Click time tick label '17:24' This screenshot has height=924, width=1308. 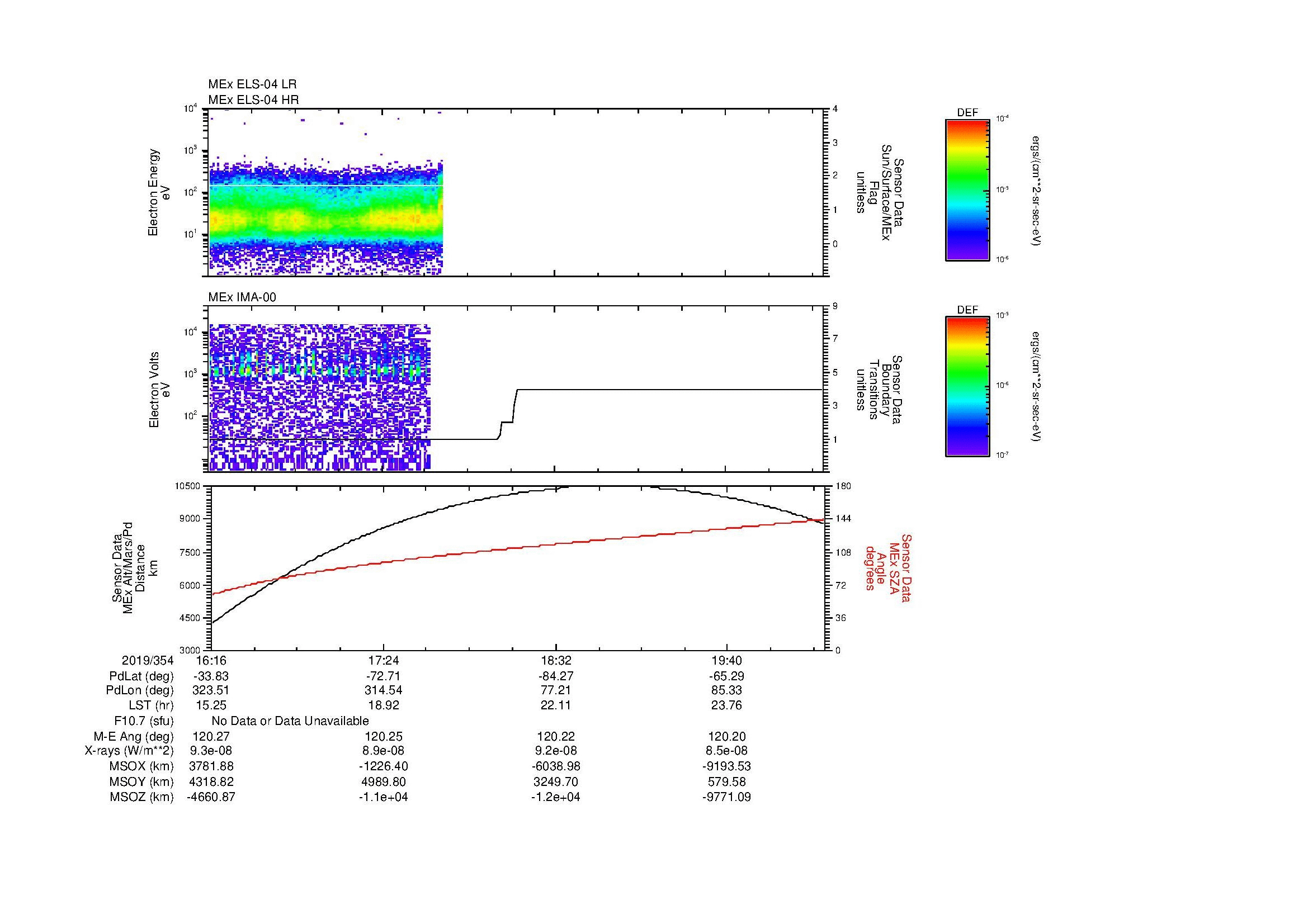(x=384, y=660)
